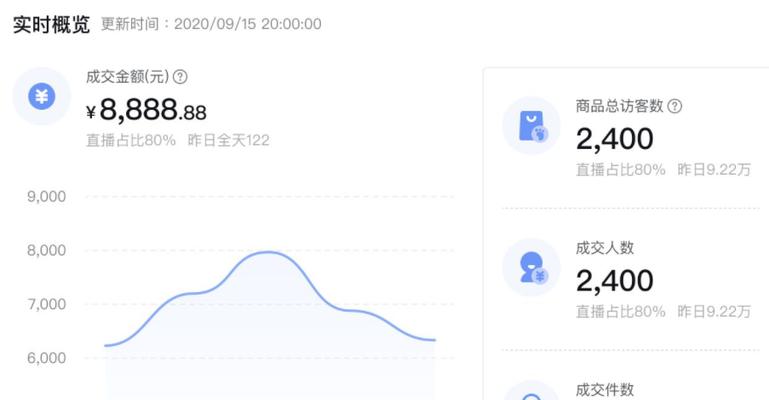Click the chart line's right end point
This screenshot has width=769, height=400.
435,340
